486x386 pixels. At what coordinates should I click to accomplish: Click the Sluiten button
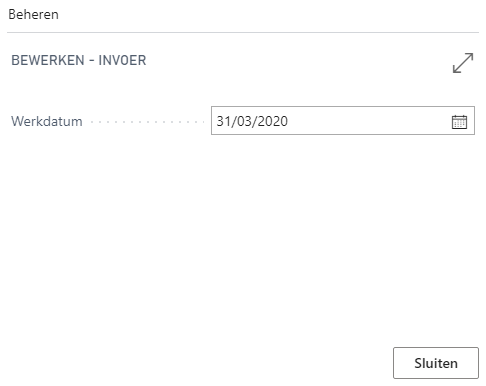point(436,363)
